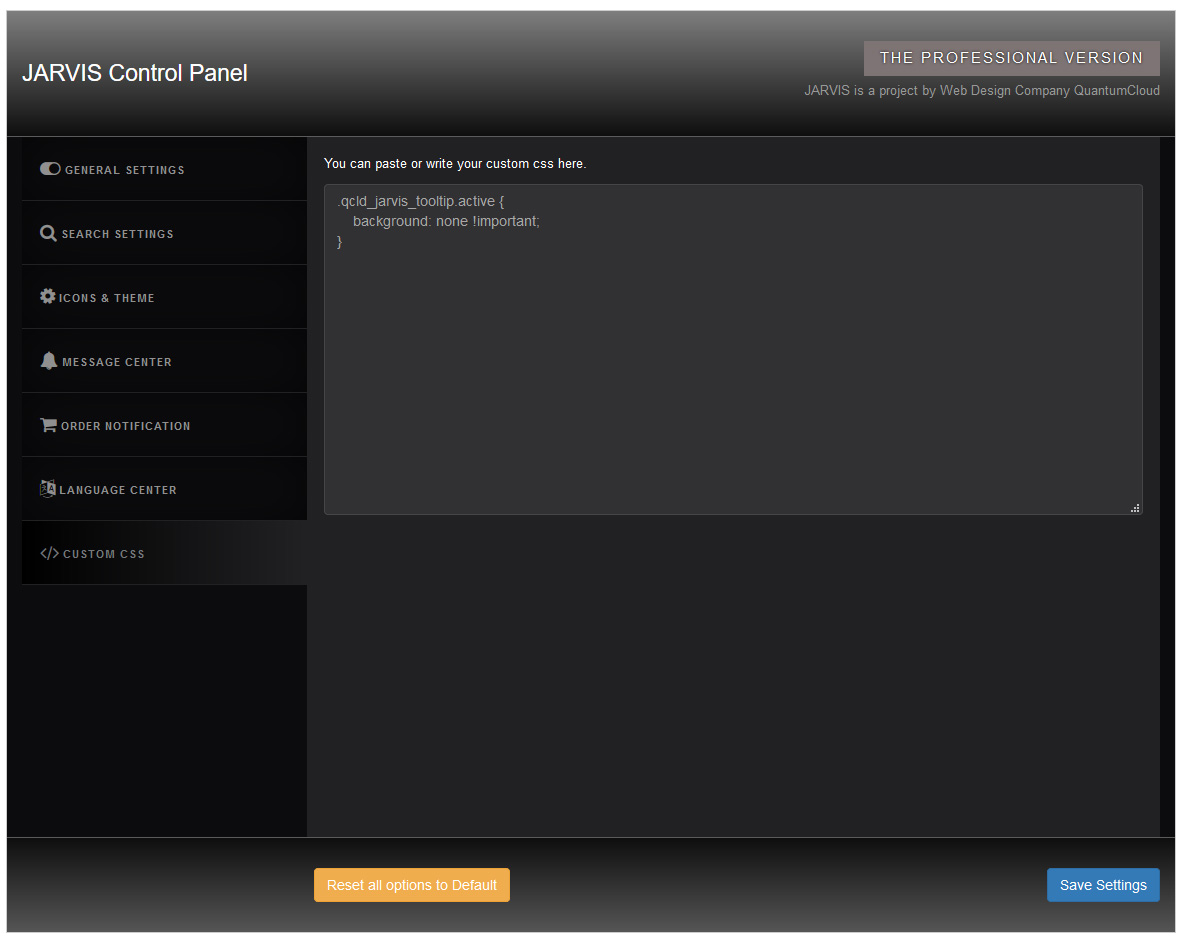Image resolution: width=1187 pixels, height=943 pixels.
Task: Go to the Icons & Theme tab
Action: coord(164,297)
